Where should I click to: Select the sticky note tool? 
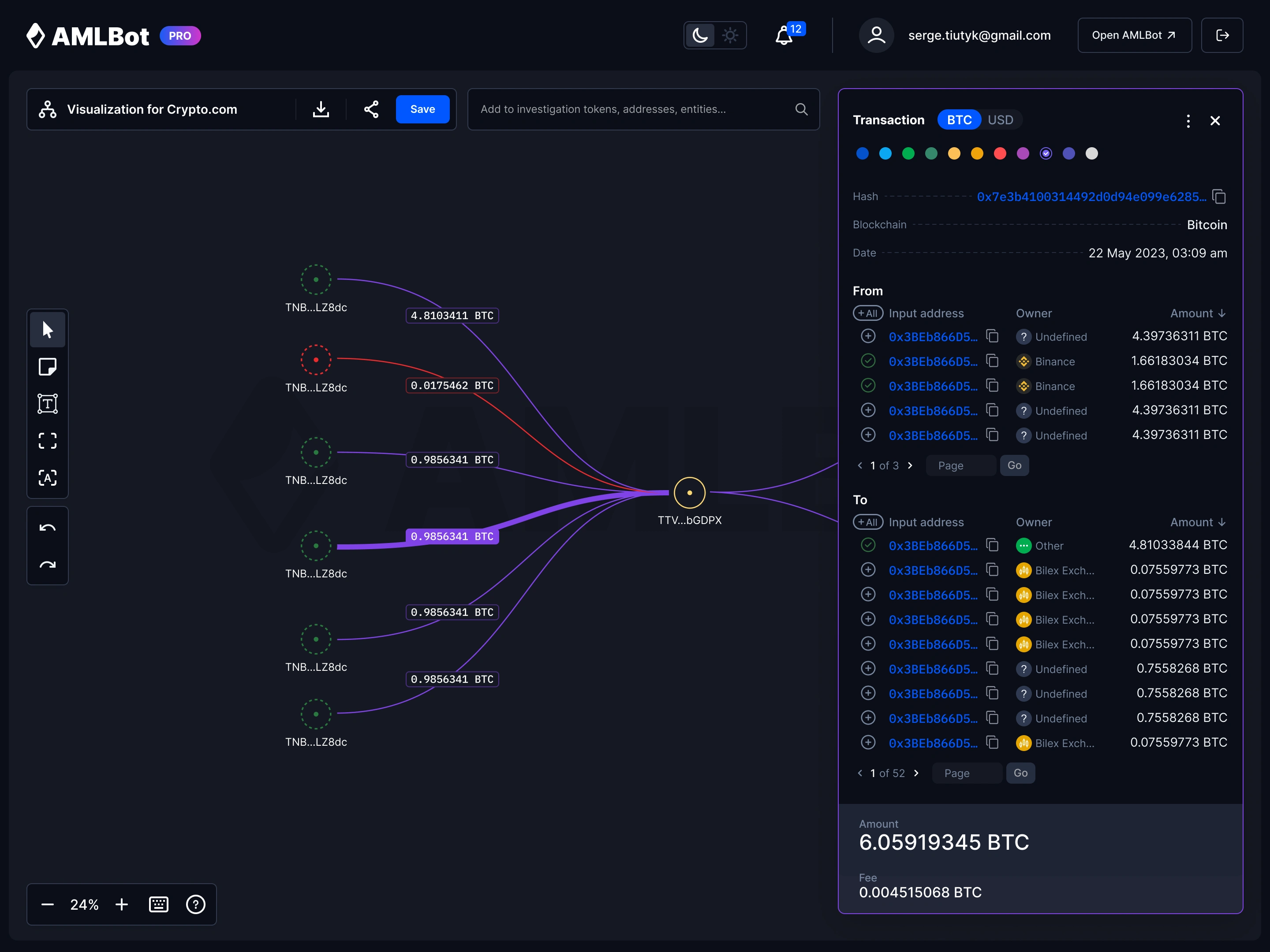[47, 367]
